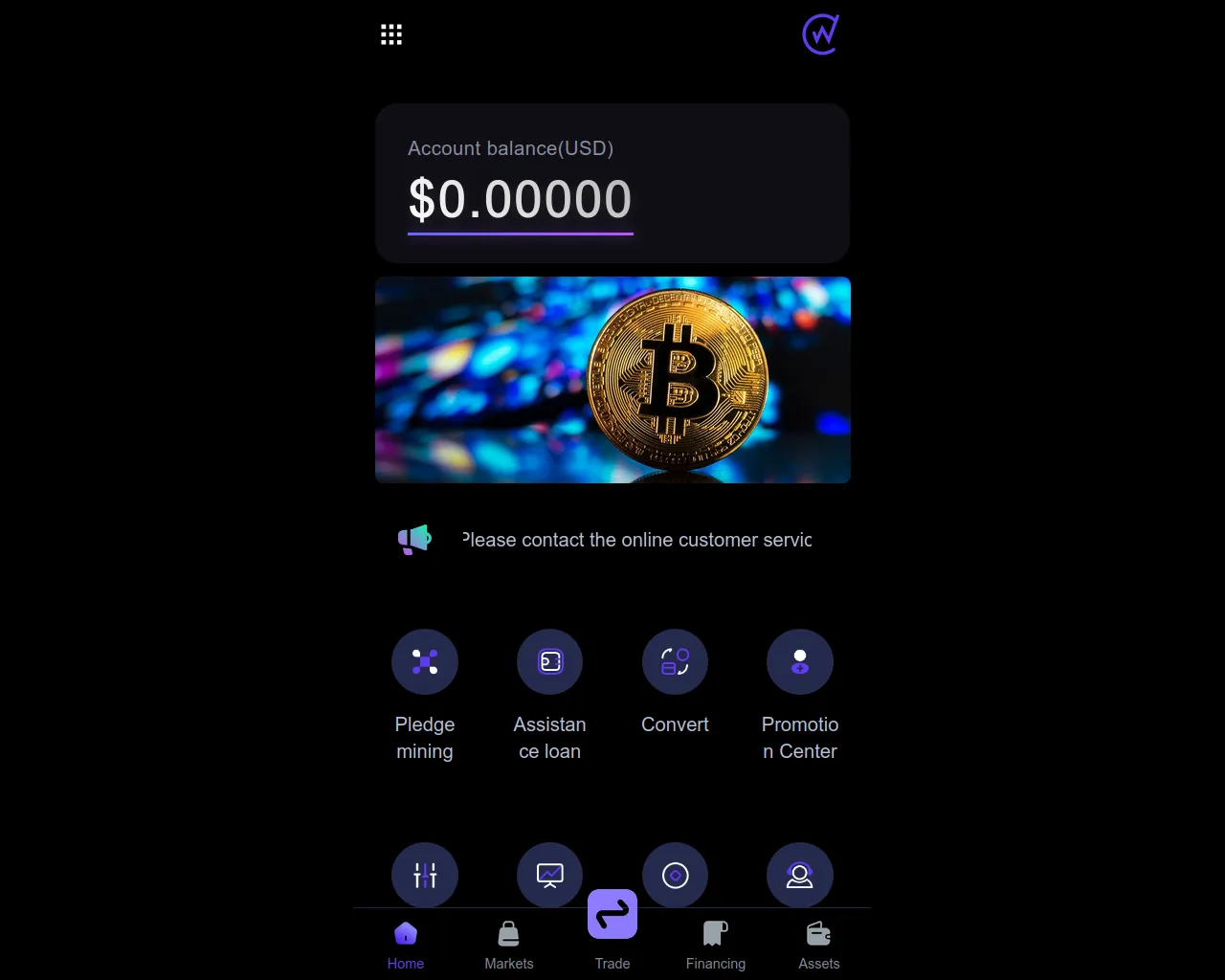Click the Bitcoin banner image
This screenshot has width=1225, height=980.
click(612, 380)
